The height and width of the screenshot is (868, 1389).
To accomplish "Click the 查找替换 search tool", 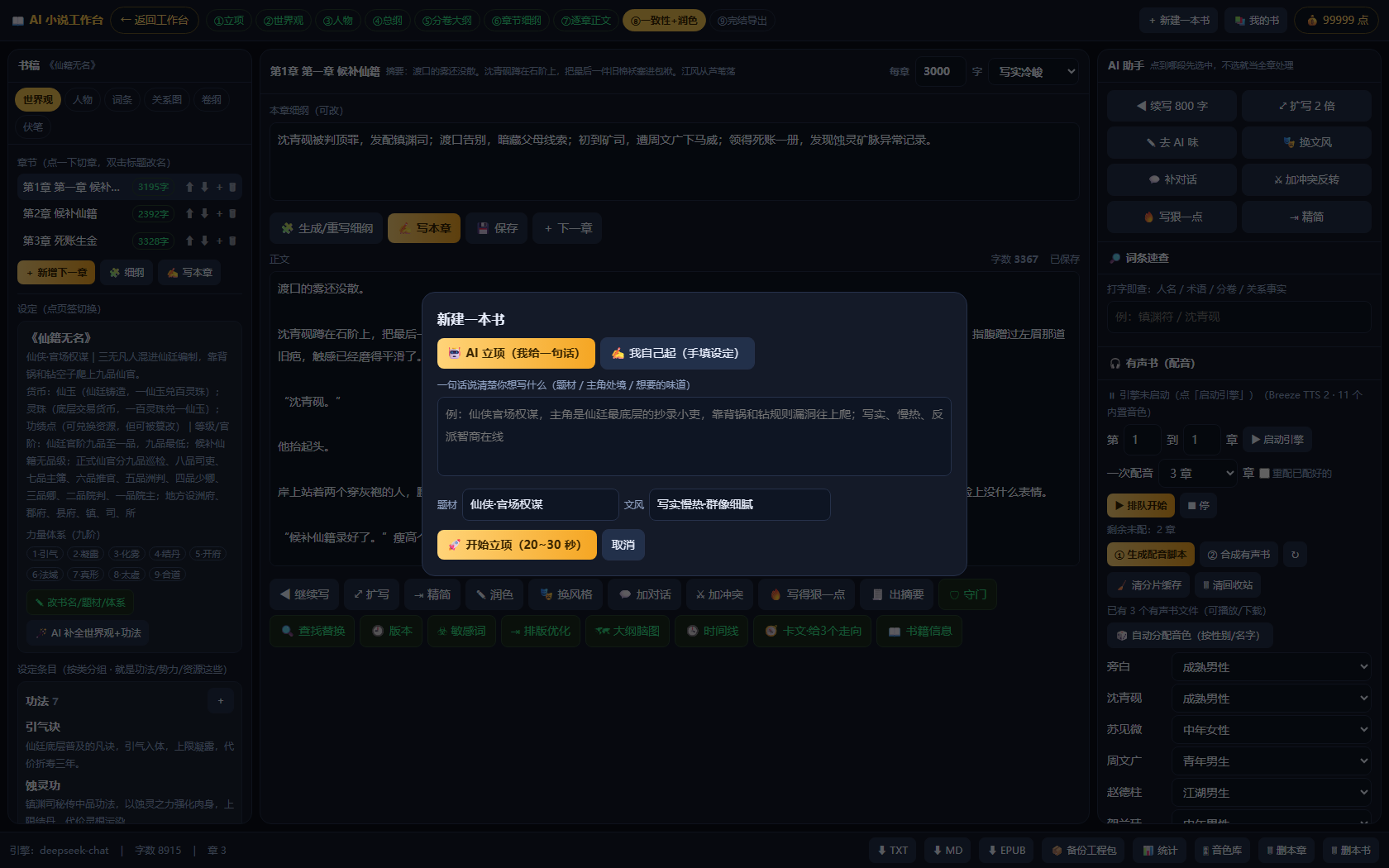I will [x=313, y=631].
